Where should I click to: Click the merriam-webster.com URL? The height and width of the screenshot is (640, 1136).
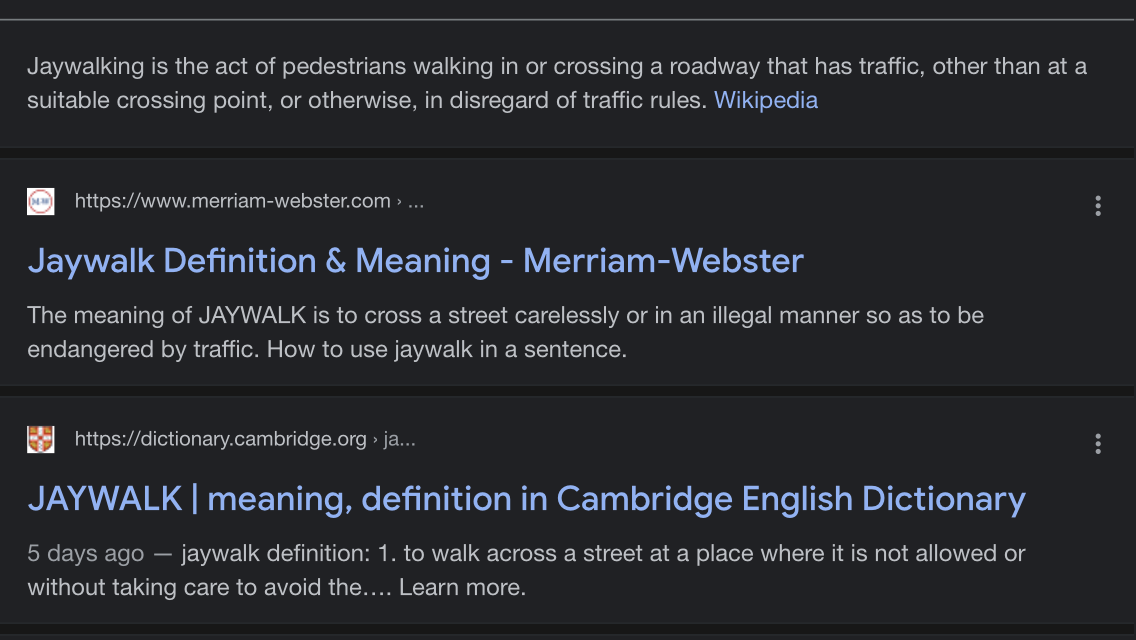(x=232, y=201)
